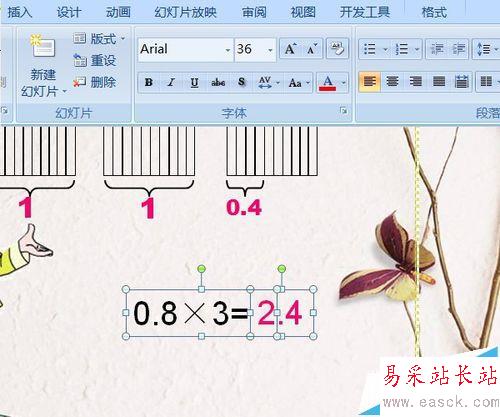This screenshot has height=417, width=500.
Task: Click the AV character spacing icon
Action: click(x=265, y=82)
